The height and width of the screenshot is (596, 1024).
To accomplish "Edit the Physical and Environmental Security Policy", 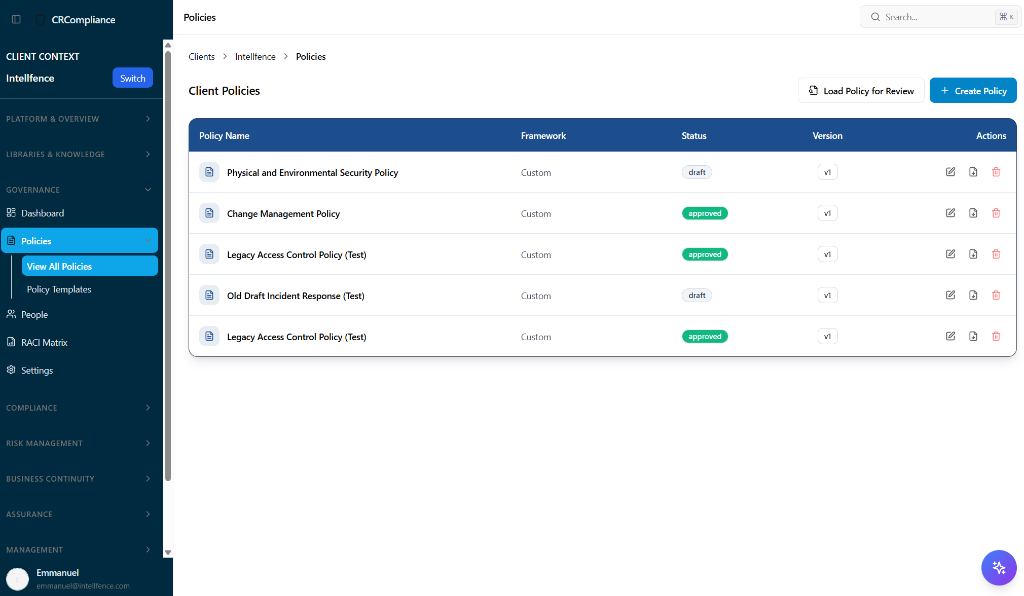I will (x=950, y=172).
